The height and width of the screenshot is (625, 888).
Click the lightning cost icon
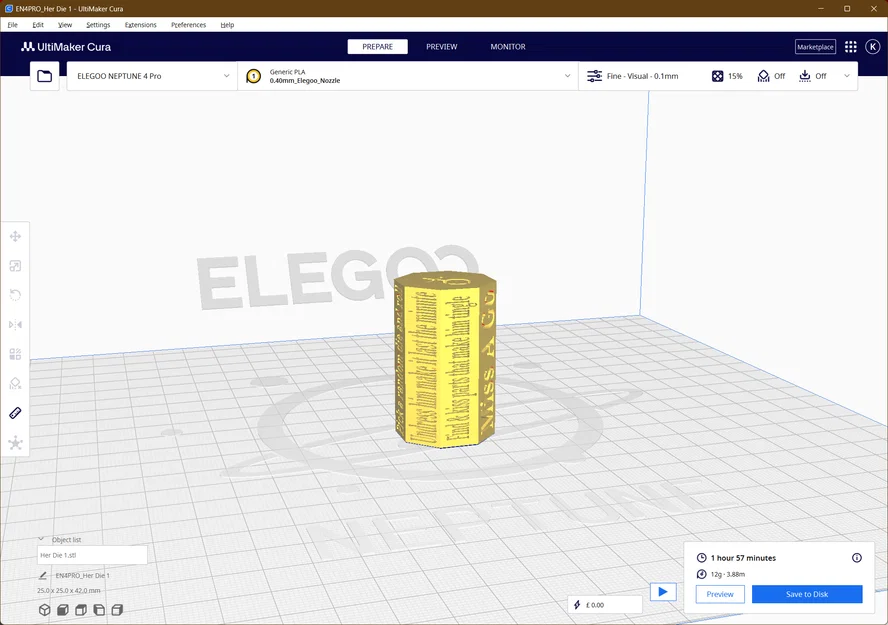(577, 605)
